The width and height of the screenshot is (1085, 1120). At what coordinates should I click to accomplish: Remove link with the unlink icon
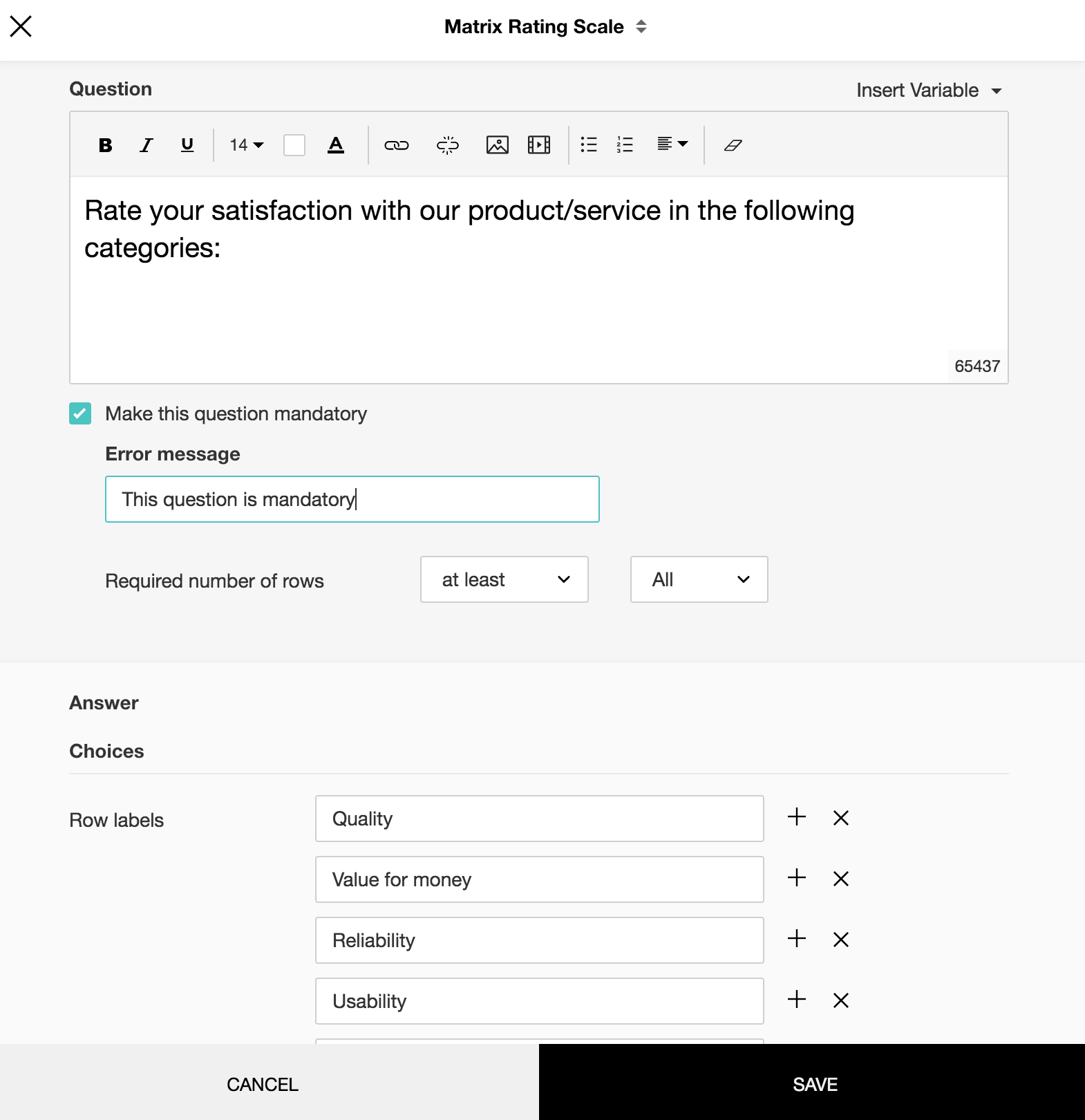(x=447, y=145)
